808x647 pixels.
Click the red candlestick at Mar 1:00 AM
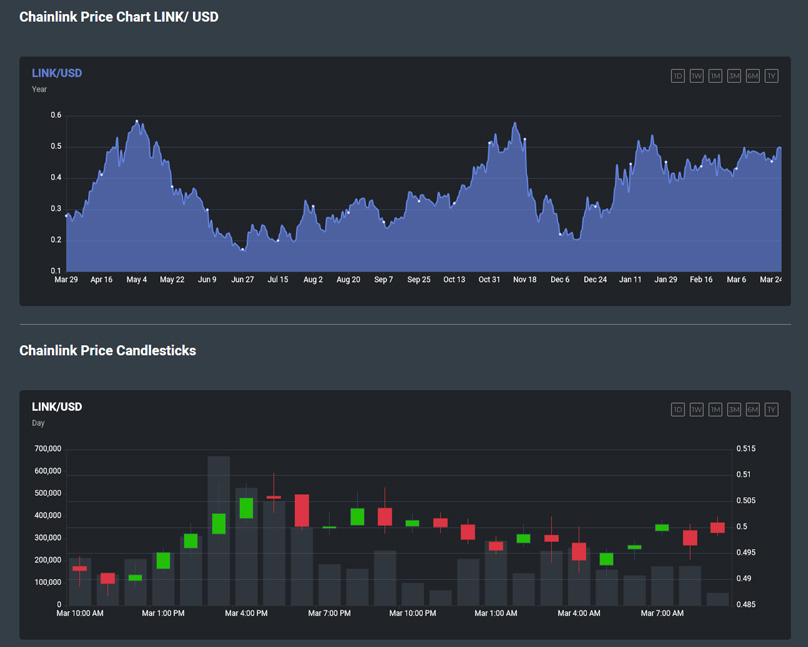tap(496, 546)
